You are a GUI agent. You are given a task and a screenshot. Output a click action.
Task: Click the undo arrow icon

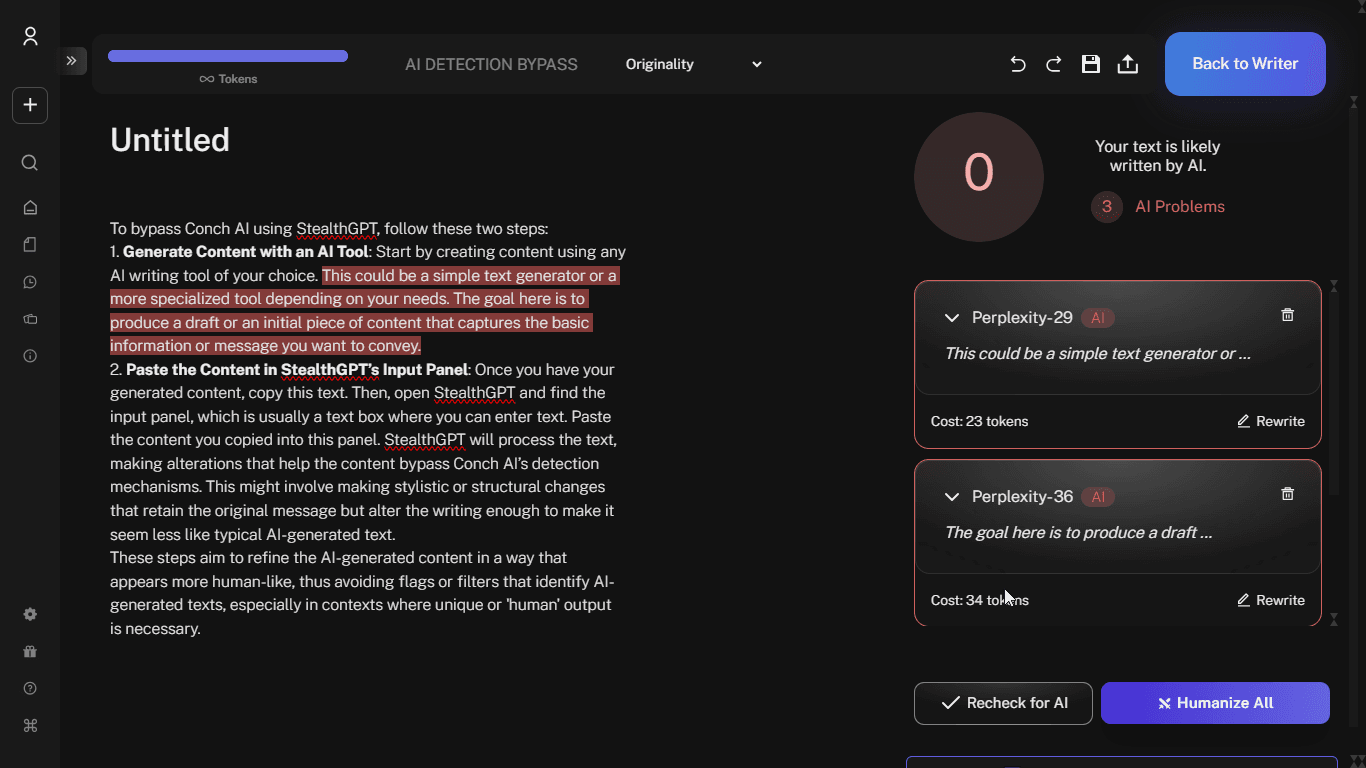(1018, 64)
